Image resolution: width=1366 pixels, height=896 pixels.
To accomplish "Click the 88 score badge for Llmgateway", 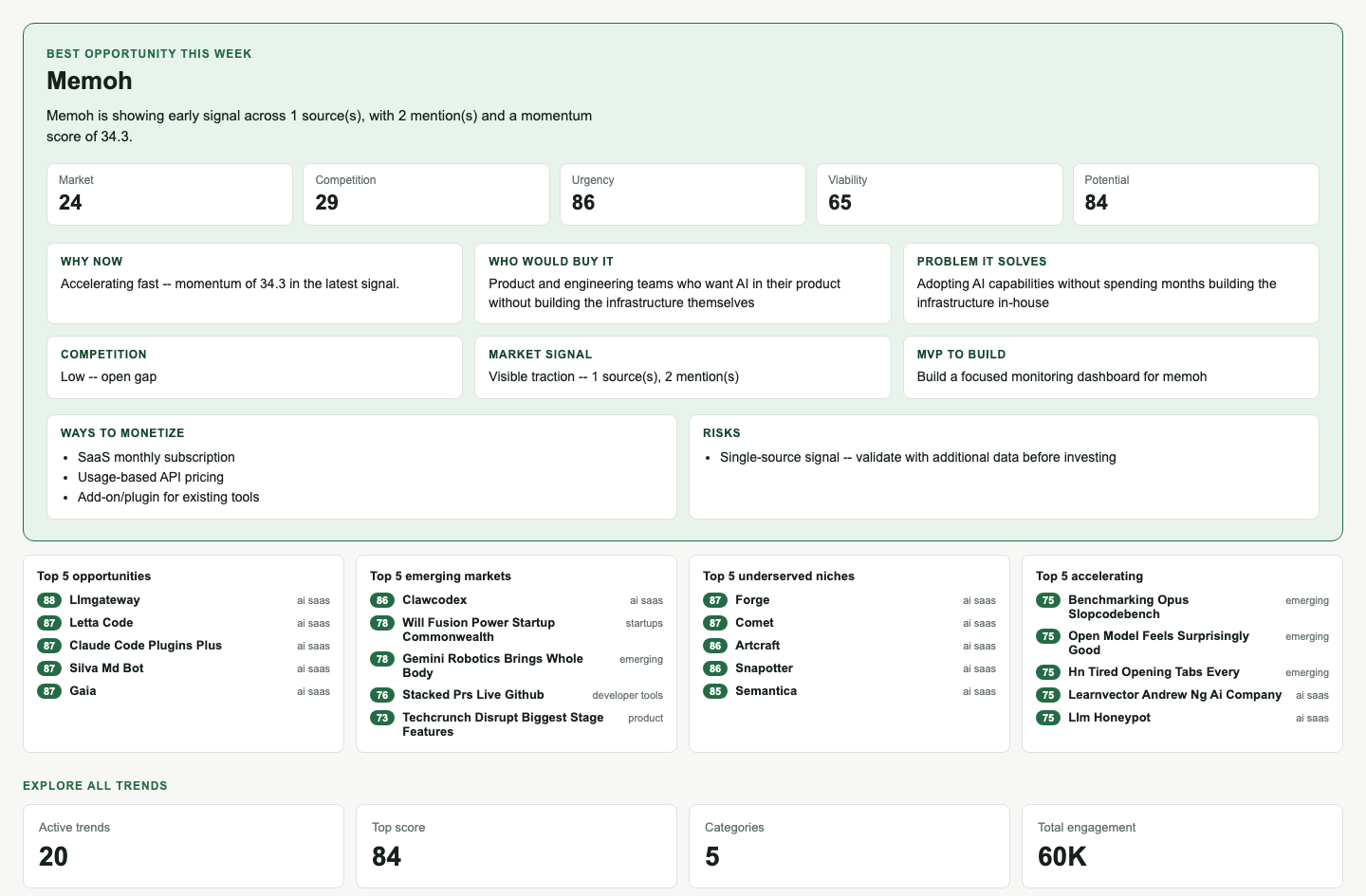I will [49, 600].
